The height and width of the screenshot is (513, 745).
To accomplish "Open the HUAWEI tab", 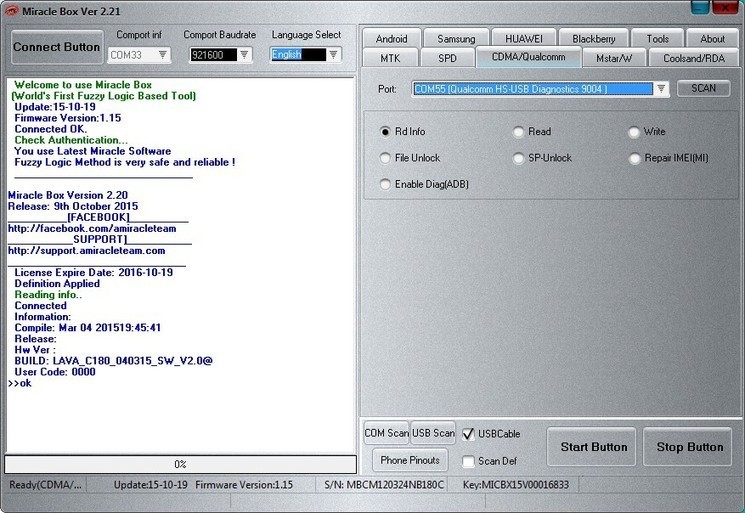I will (524, 38).
